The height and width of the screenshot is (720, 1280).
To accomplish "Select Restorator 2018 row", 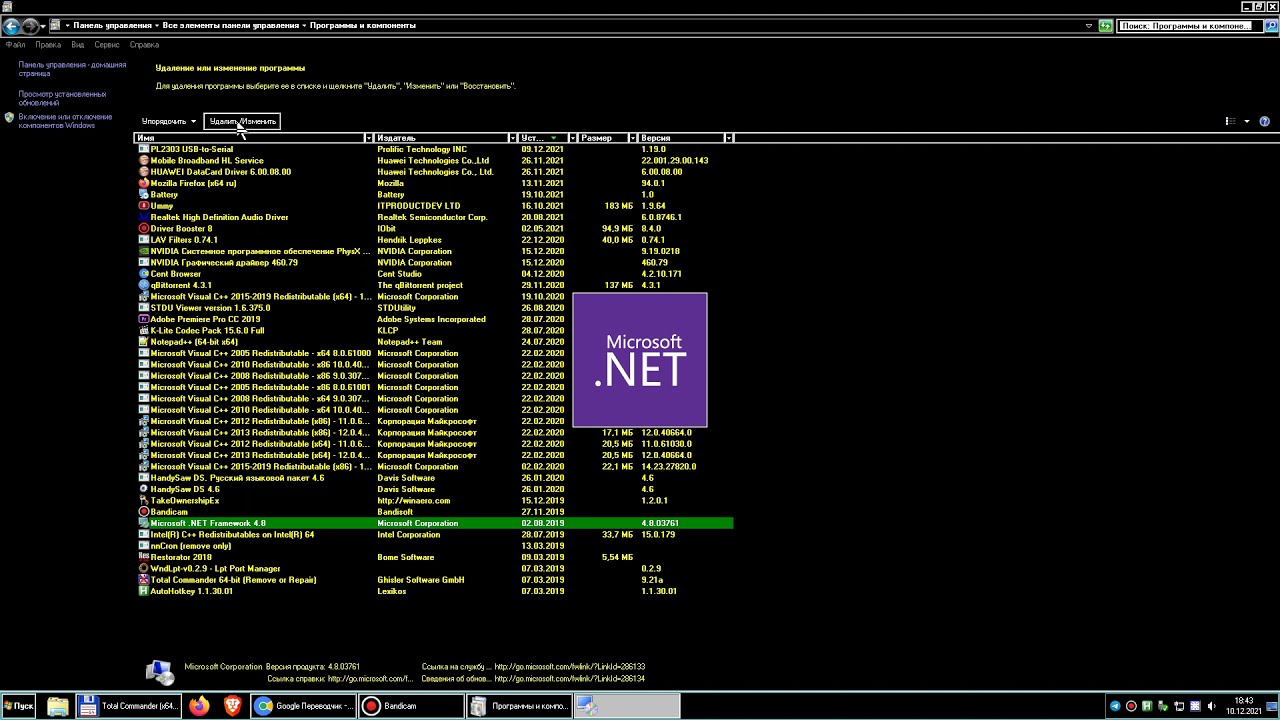I will coord(434,557).
